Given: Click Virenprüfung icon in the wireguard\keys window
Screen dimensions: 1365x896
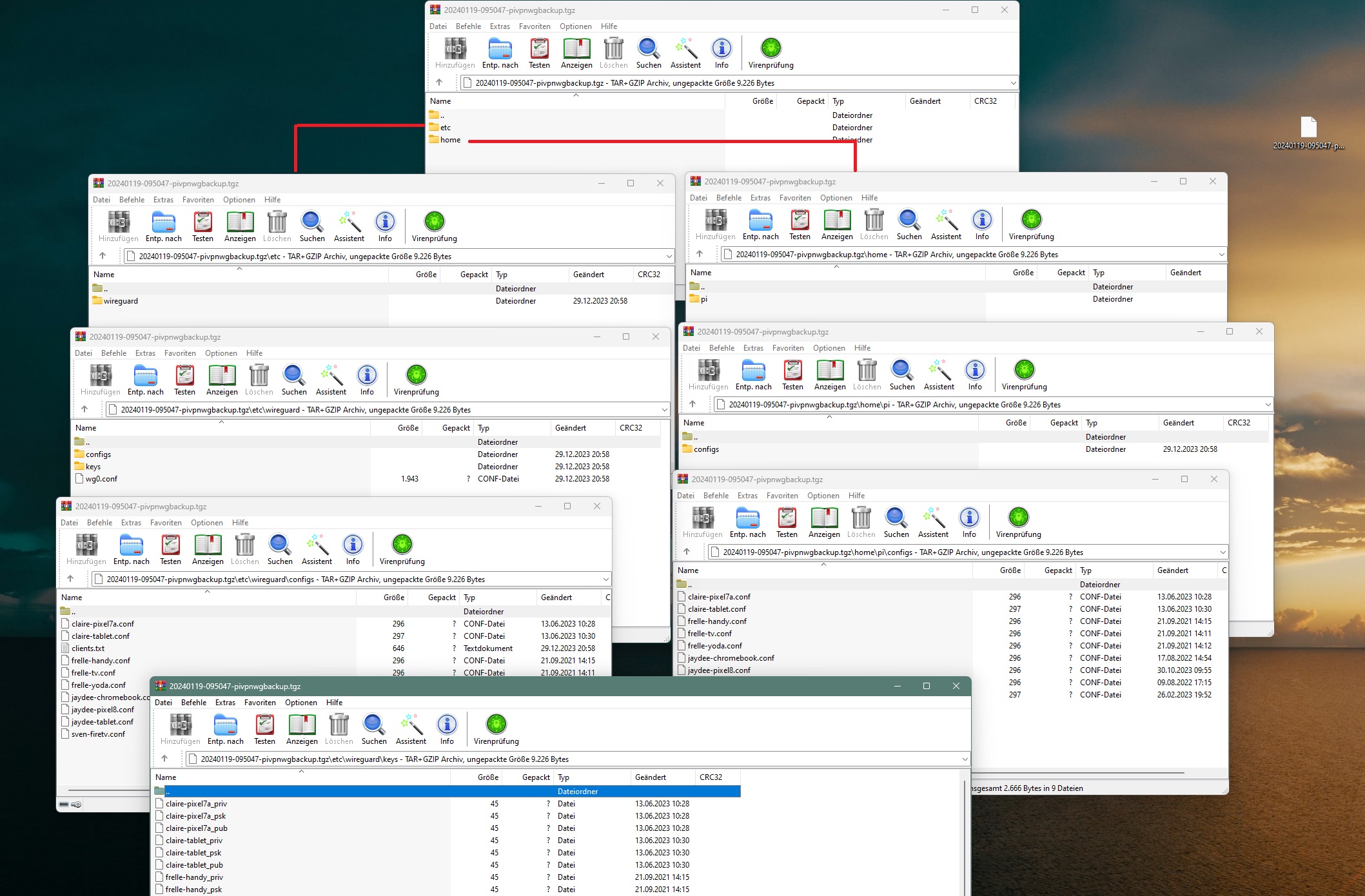Looking at the screenshot, I should point(496,725).
